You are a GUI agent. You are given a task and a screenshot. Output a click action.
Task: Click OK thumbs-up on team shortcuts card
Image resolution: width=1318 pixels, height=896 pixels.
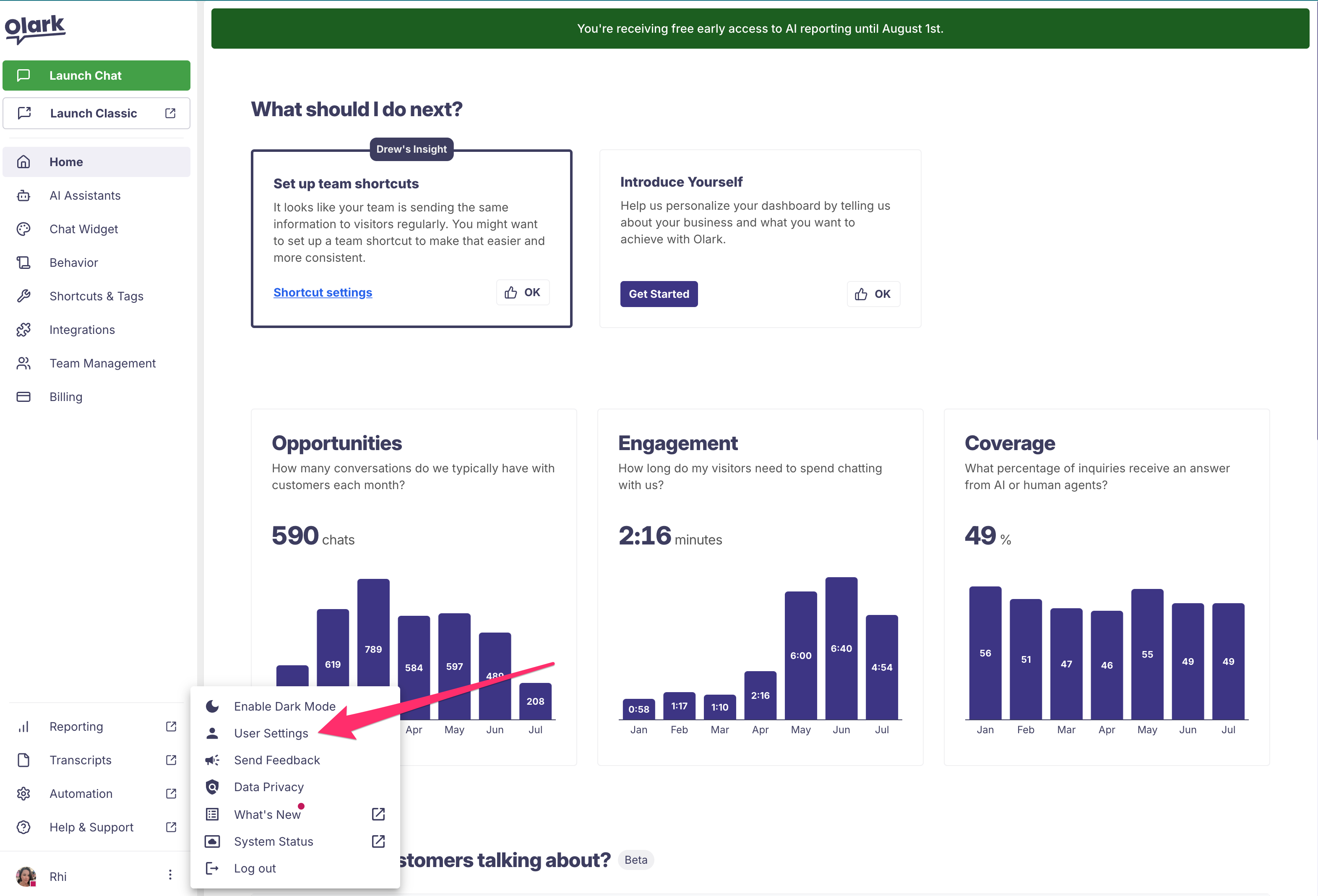coord(522,293)
